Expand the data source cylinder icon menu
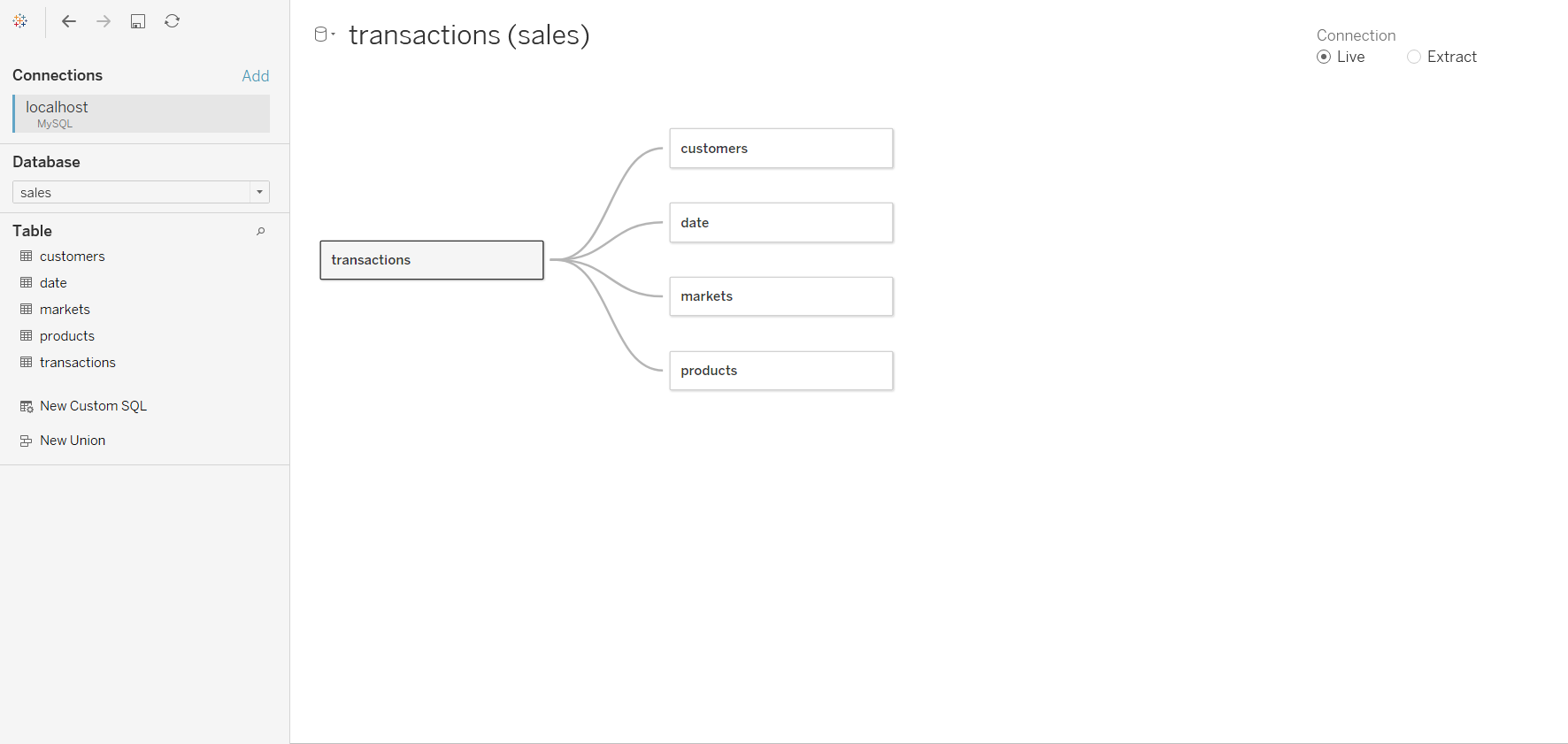The height and width of the screenshot is (744, 1568). coord(325,35)
